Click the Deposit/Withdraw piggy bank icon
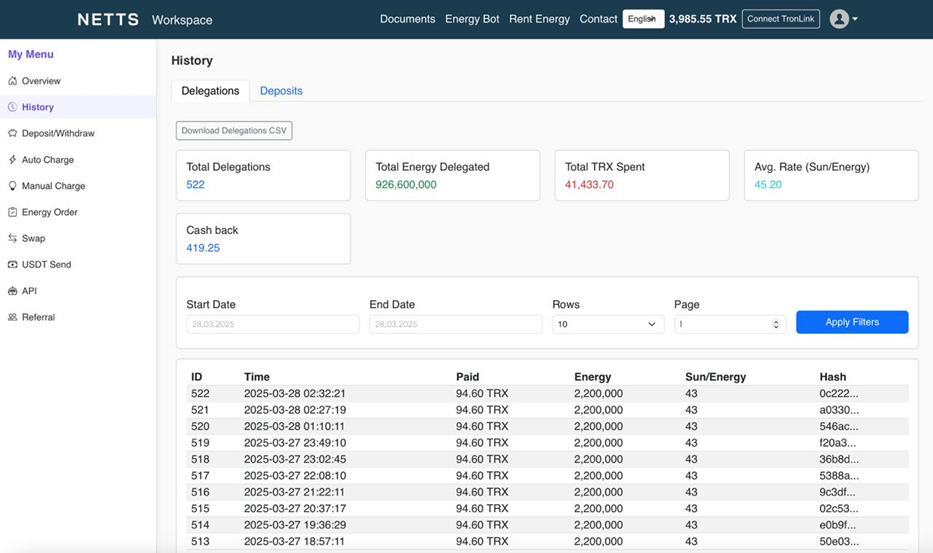Image resolution: width=933 pixels, height=553 pixels. [12, 133]
